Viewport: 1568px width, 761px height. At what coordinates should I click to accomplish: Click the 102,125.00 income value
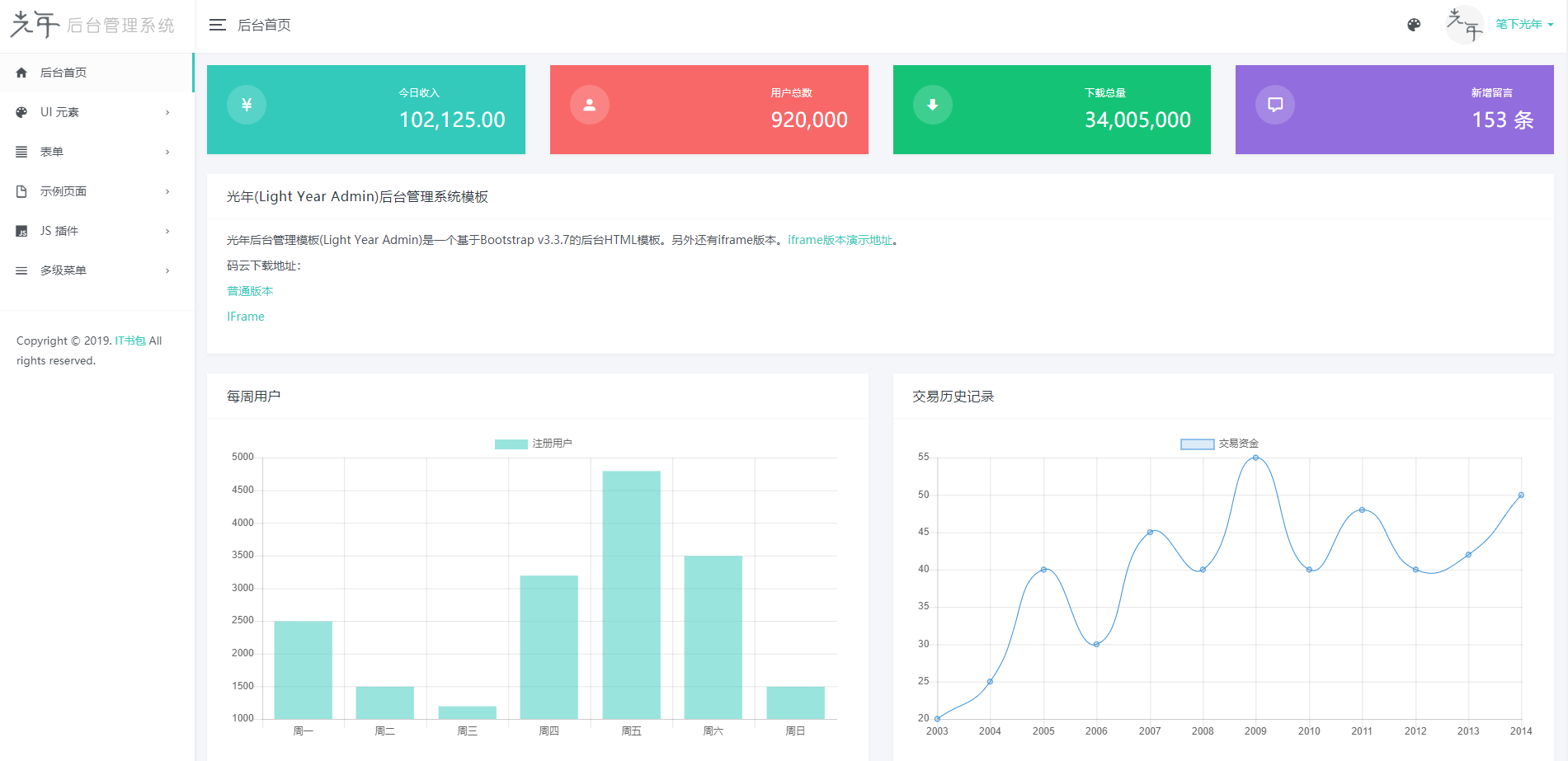pyautogui.click(x=452, y=120)
